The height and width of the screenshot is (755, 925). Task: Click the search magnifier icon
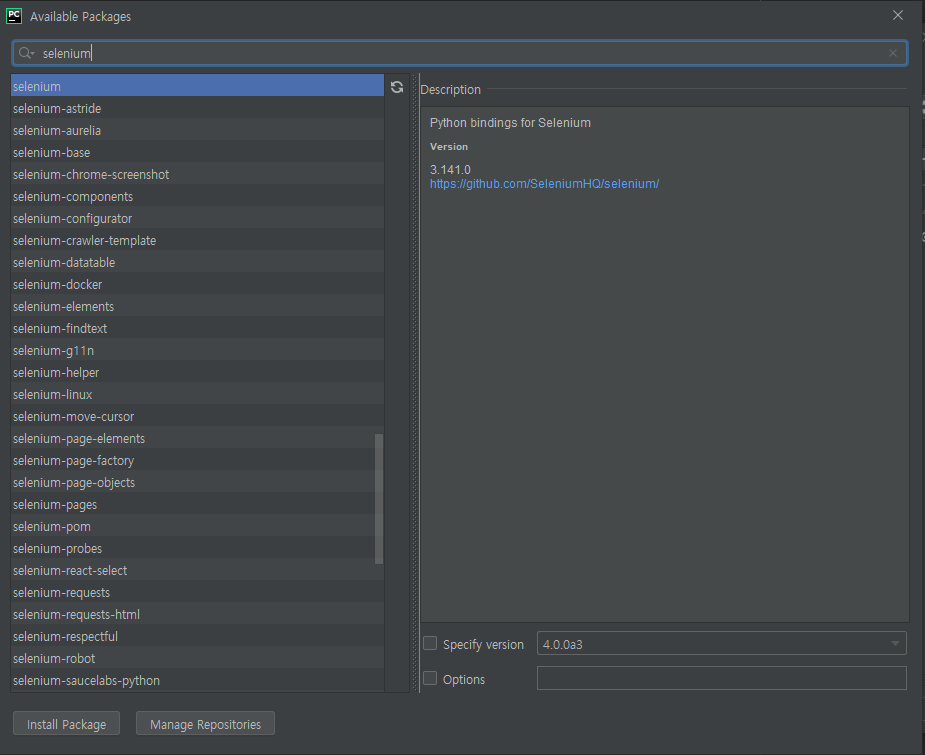[x=25, y=53]
